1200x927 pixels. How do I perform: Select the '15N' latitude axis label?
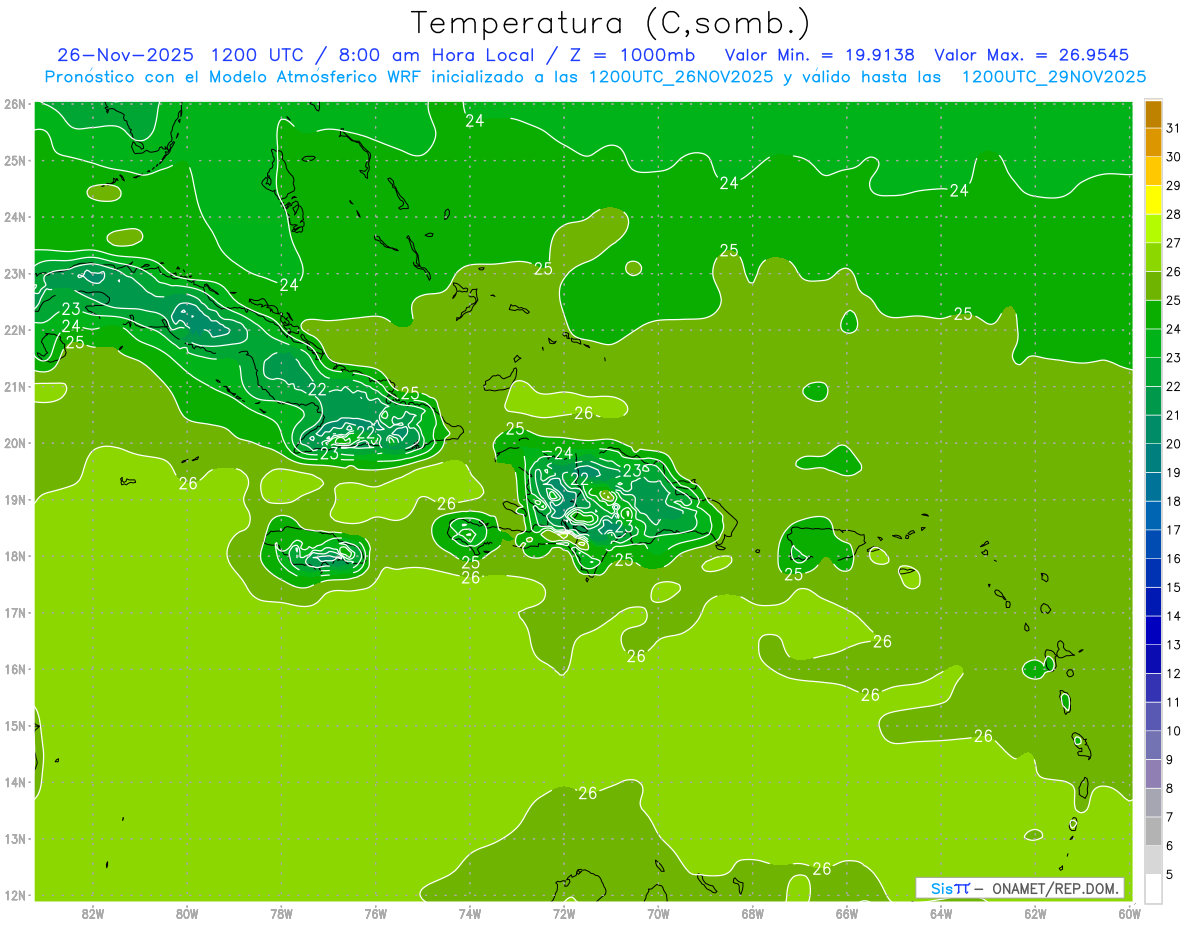tap(15, 725)
